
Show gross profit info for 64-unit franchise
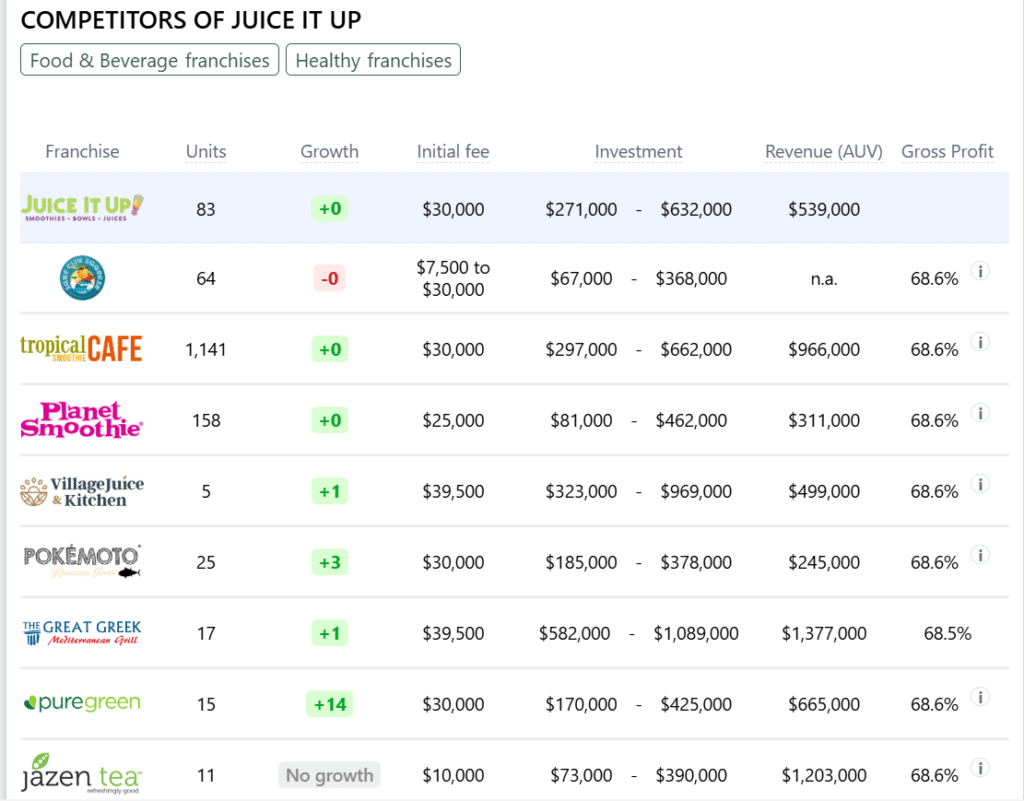[x=980, y=270]
